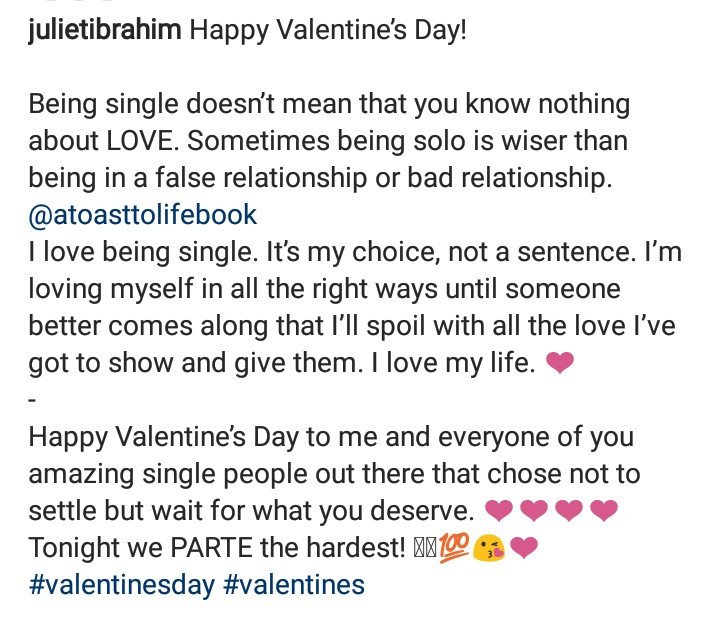The image size is (720, 620).
Task: Click the dash separator line in caption
Action: pos(32,400)
